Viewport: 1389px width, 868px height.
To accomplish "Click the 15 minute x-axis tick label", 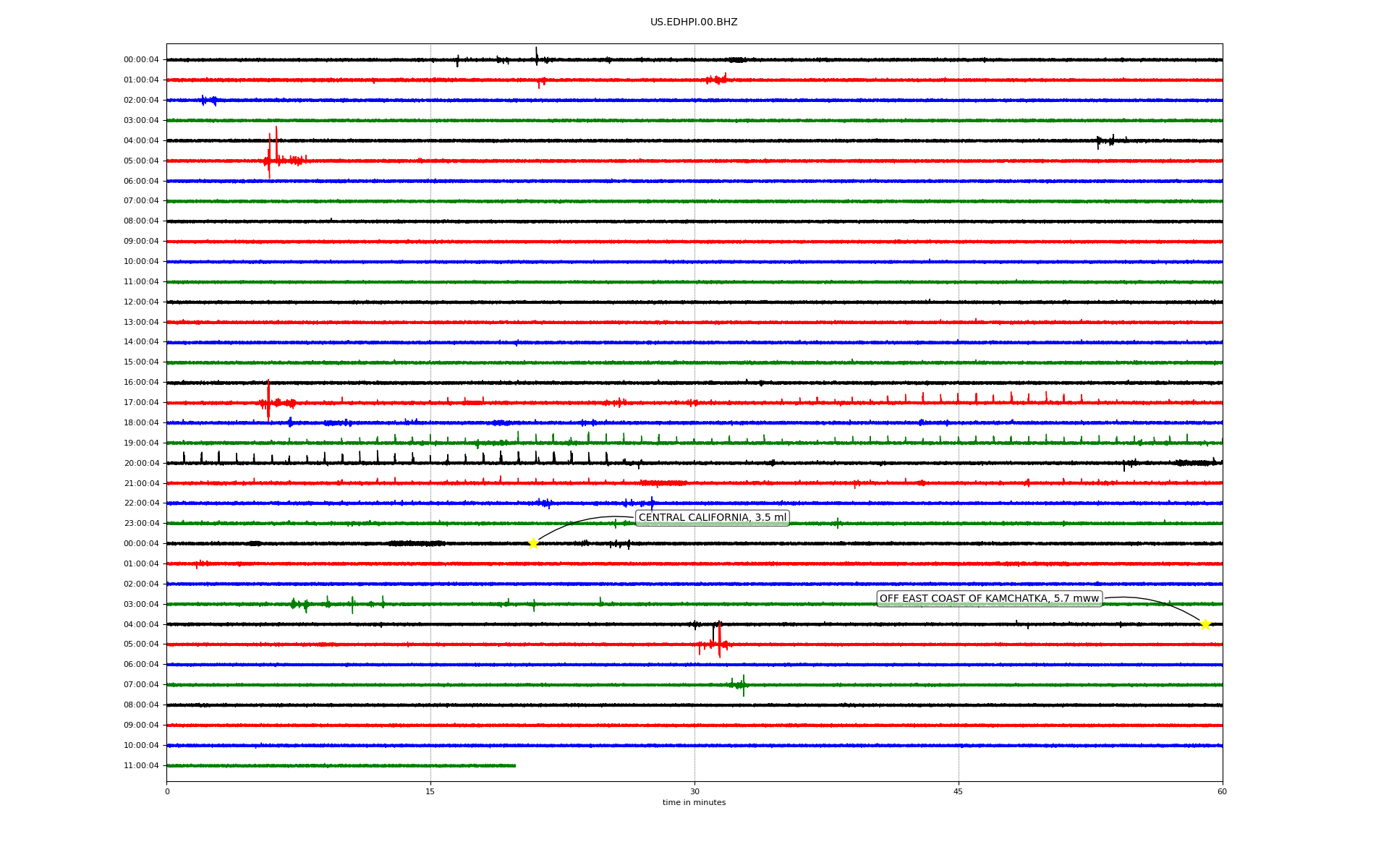I will [x=430, y=791].
